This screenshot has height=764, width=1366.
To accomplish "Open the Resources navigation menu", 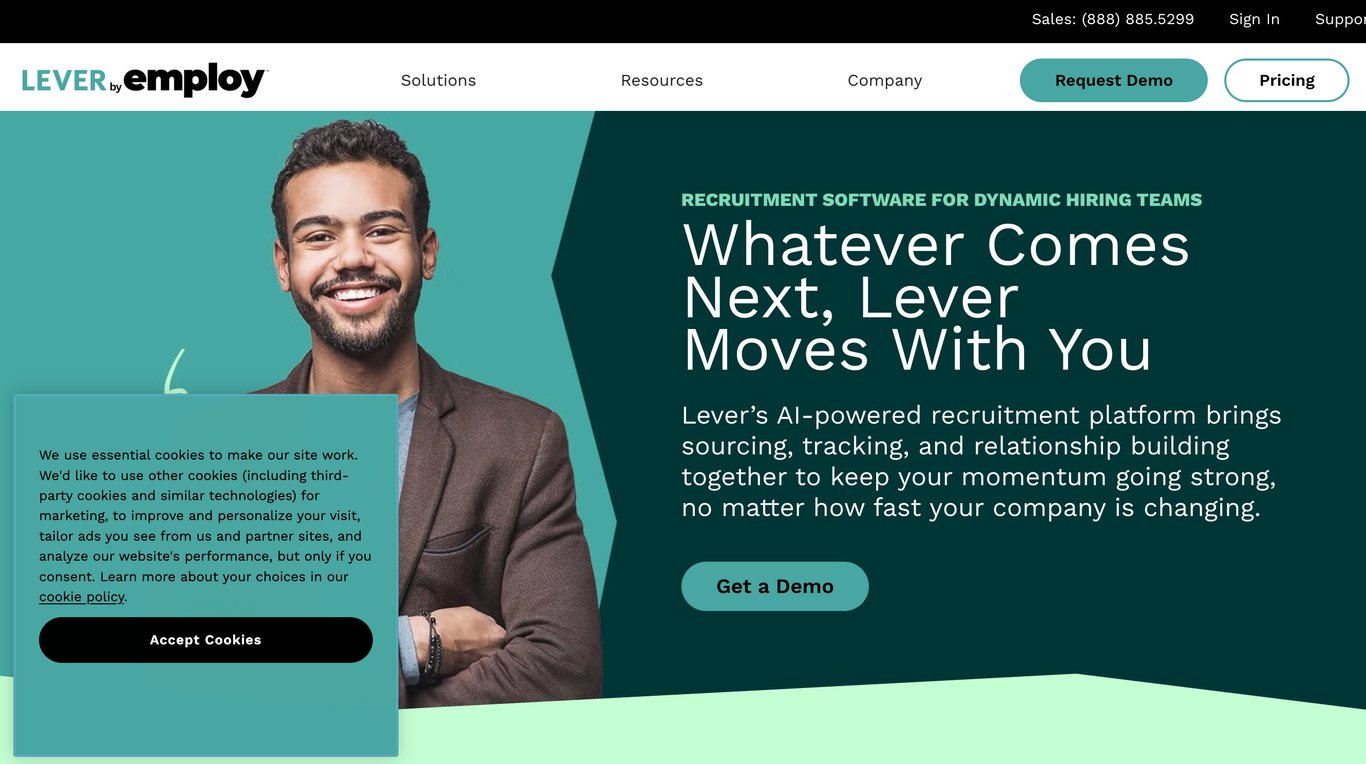I will pyautogui.click(x=662, y=80).
